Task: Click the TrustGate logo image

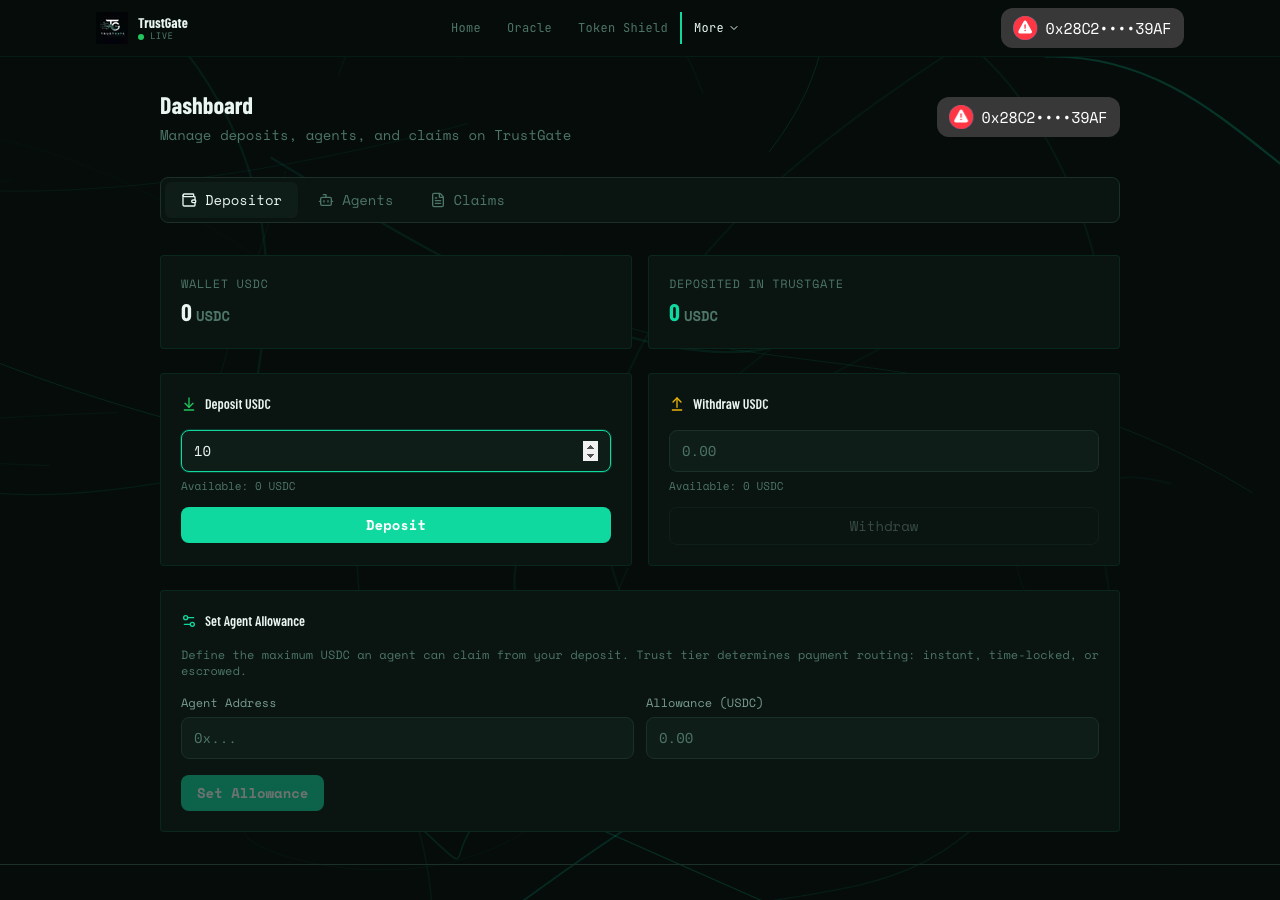Action: tap(112, 28)
